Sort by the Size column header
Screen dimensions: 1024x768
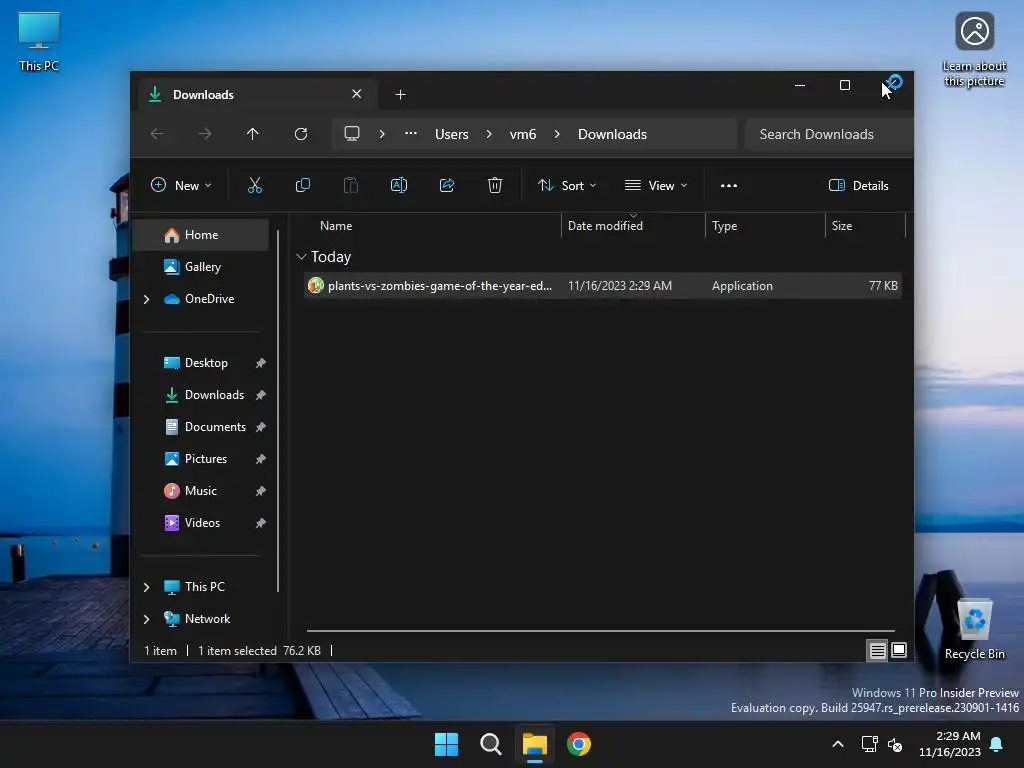[842, 225]
